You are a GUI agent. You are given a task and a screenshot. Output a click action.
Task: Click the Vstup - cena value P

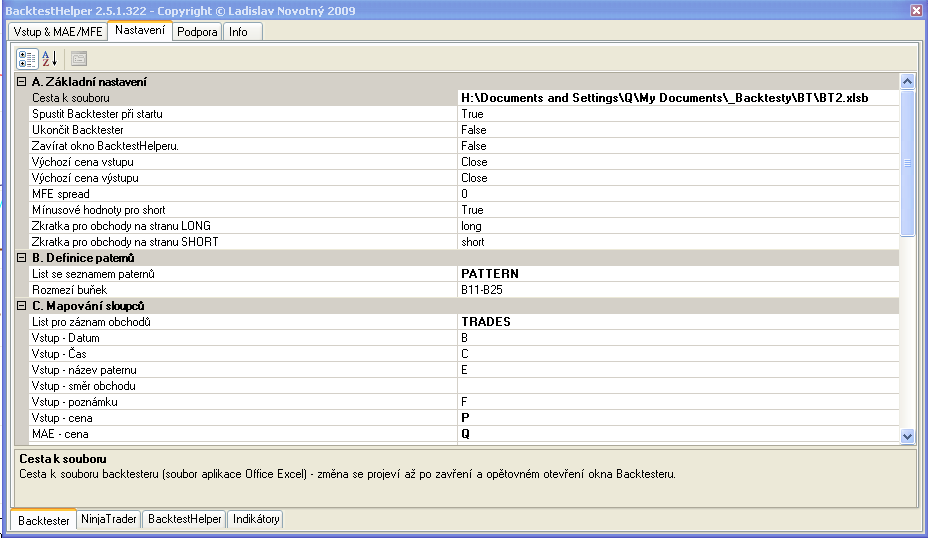(x=678, y=417)
